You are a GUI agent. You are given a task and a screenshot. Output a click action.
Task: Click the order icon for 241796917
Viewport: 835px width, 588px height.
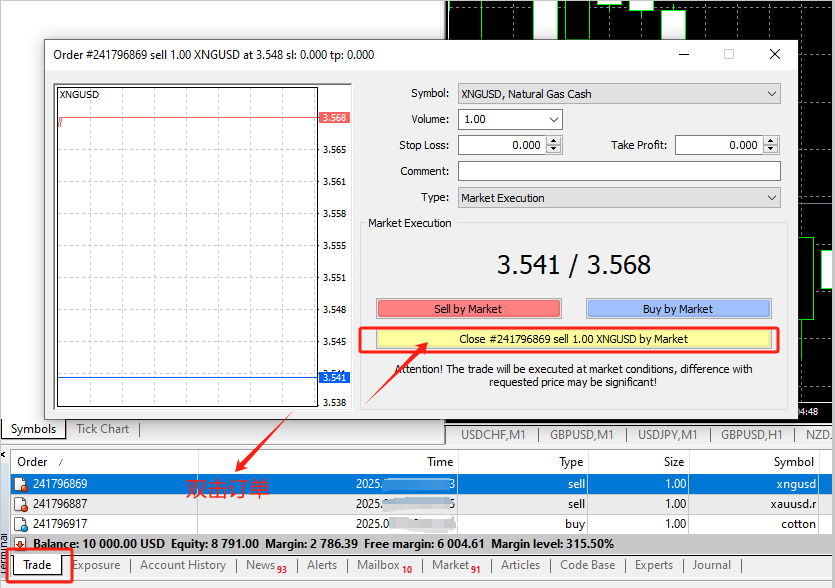(21, 524)
